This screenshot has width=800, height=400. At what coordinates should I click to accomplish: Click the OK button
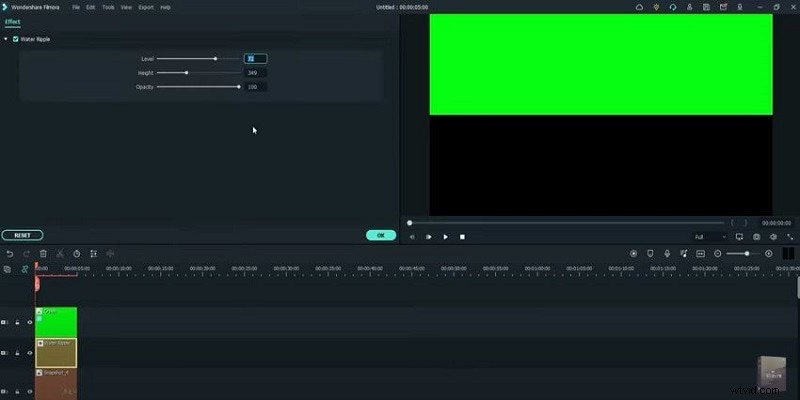coord(380,235)
